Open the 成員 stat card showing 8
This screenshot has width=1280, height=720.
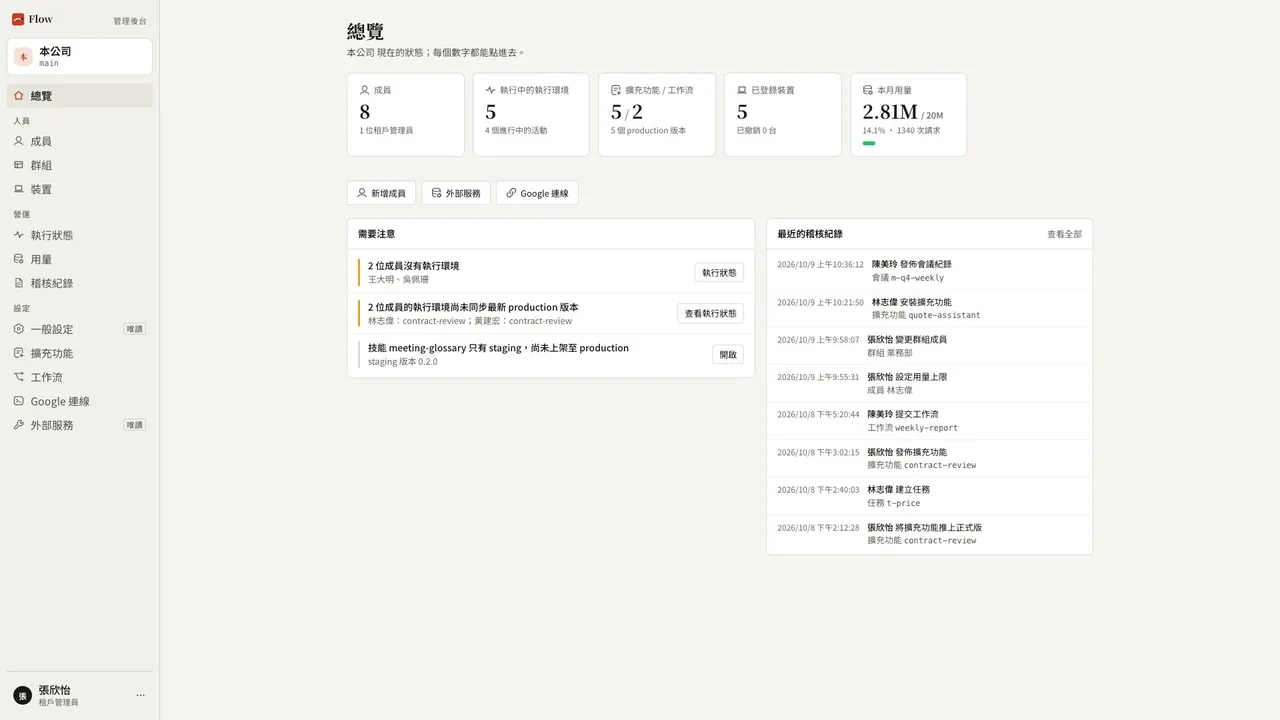pos(405,115)
